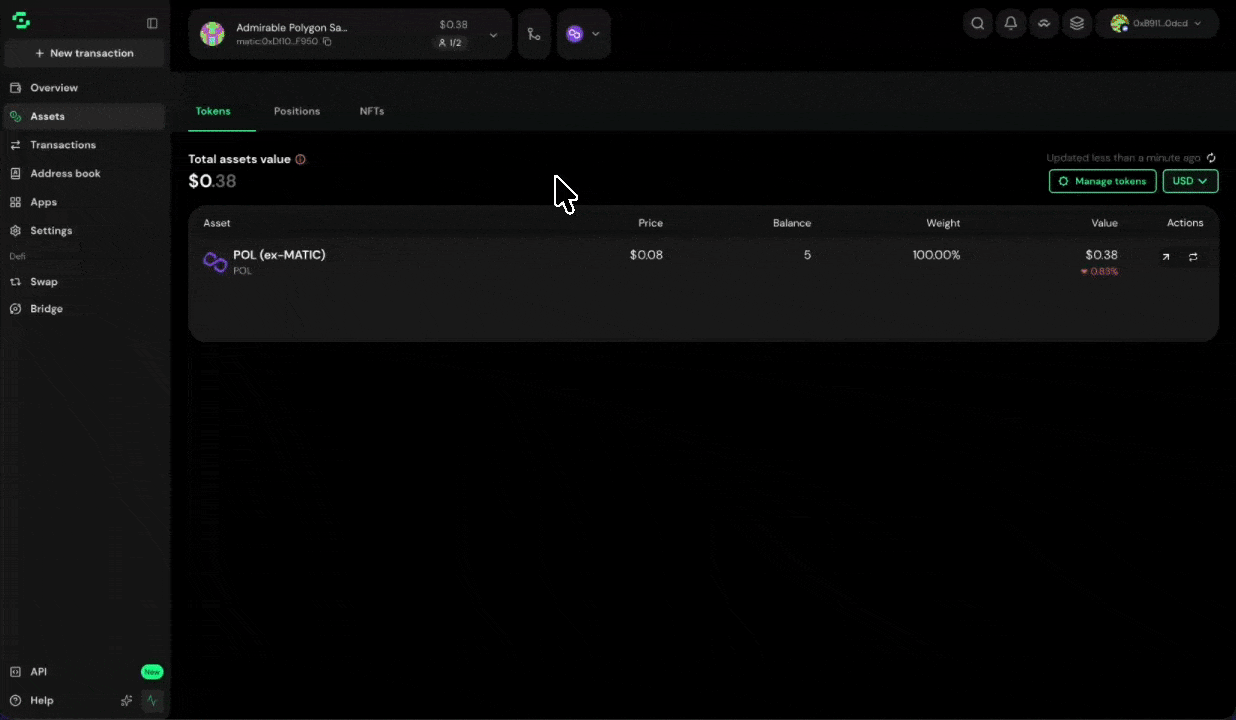Click info icon next to Total assets value

tap(300, 159)
